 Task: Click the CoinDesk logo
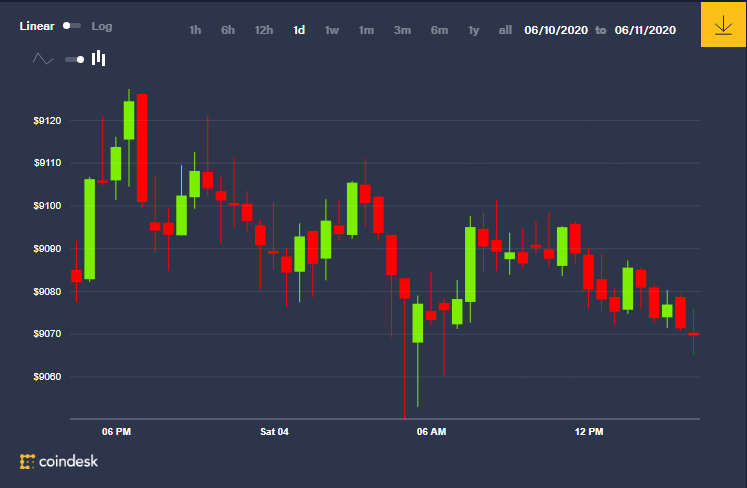pyautogui.click(x=59, y=461)
